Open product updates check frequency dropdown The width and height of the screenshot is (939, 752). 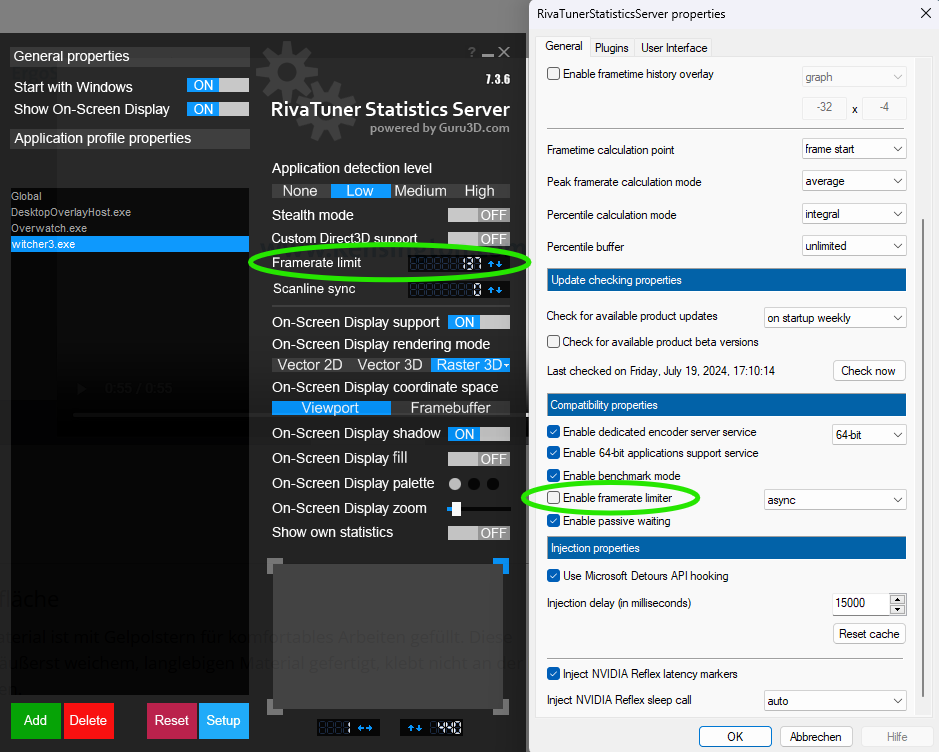[x=835, y=318]
